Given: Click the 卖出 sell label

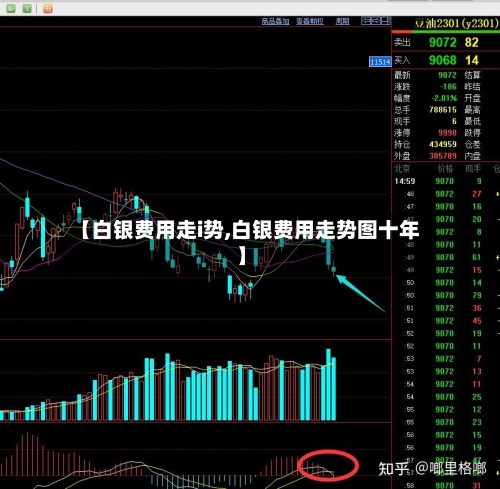Looking at the screenshot, I should [402, 42].
